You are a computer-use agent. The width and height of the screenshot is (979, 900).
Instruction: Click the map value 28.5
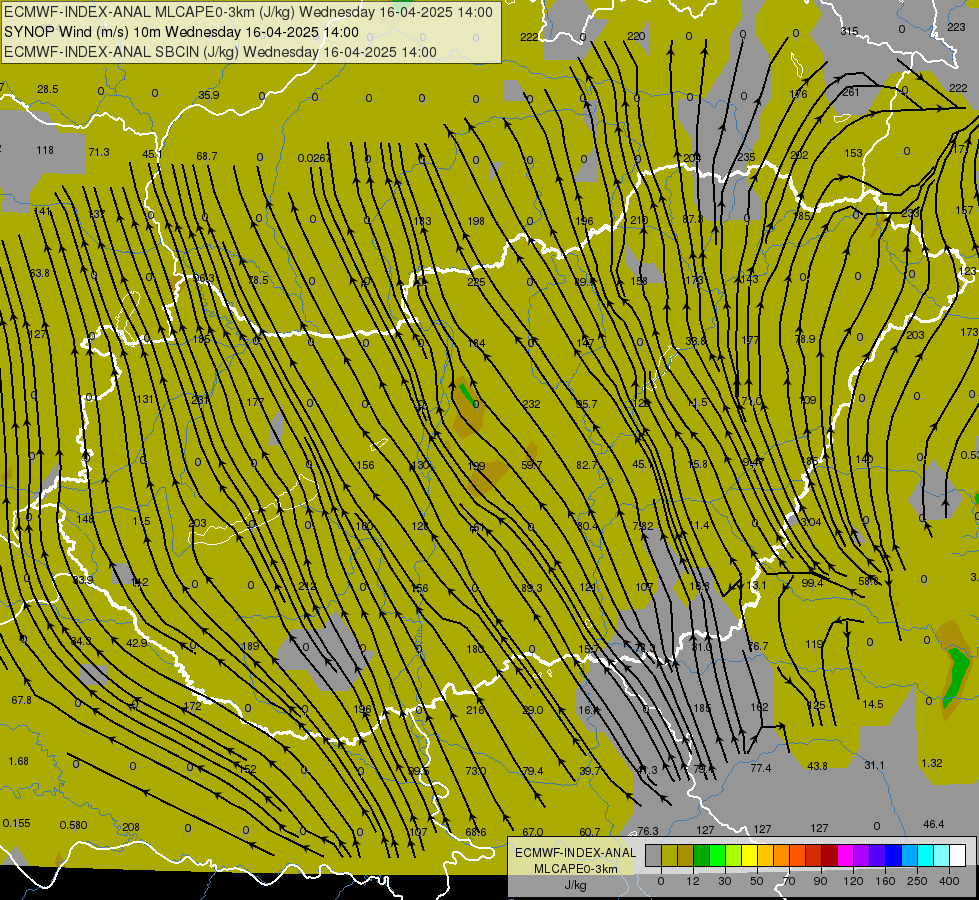[x=47, y=89]
